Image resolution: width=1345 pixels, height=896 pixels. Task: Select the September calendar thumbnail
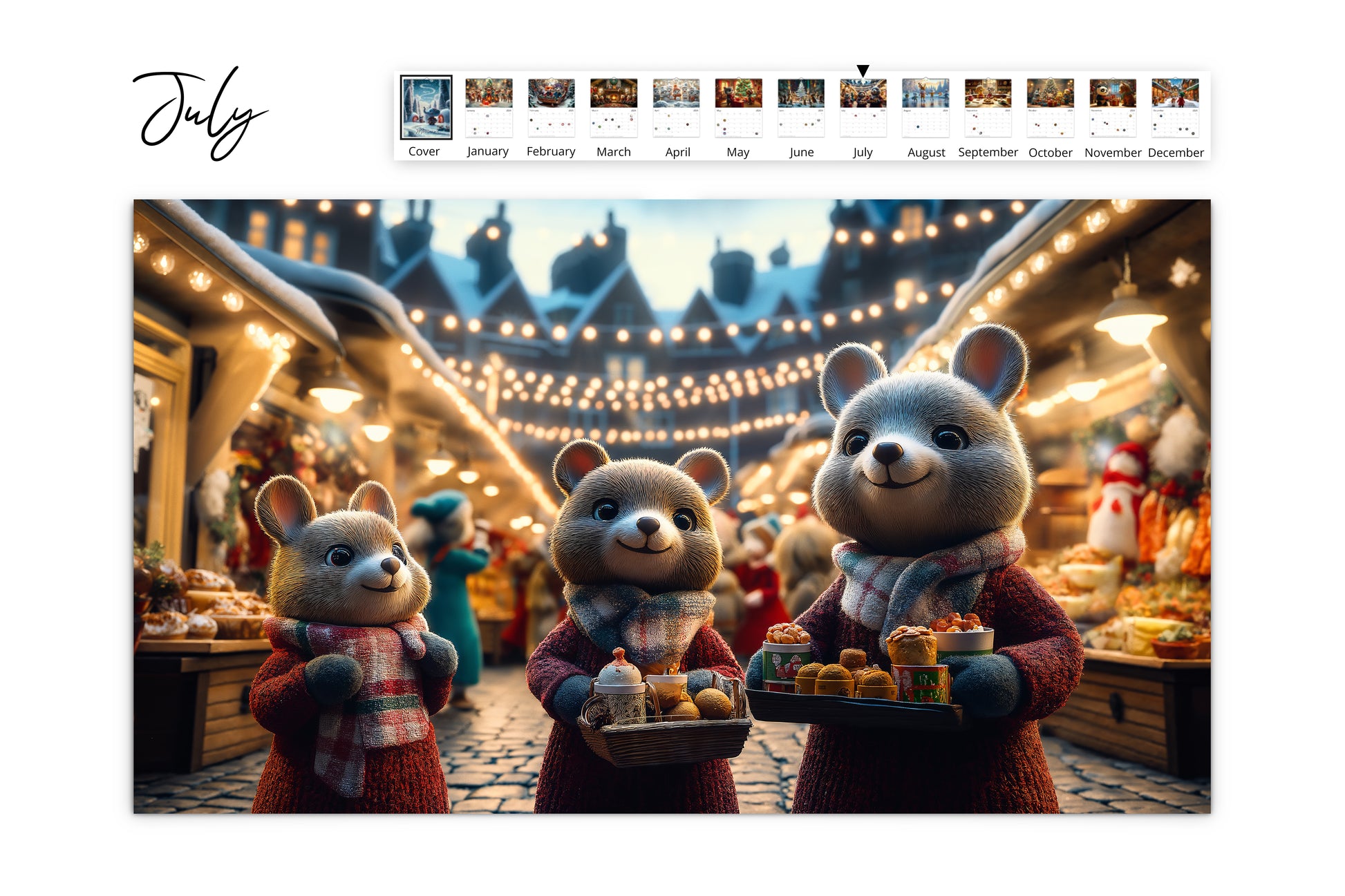tap(988, 108)
